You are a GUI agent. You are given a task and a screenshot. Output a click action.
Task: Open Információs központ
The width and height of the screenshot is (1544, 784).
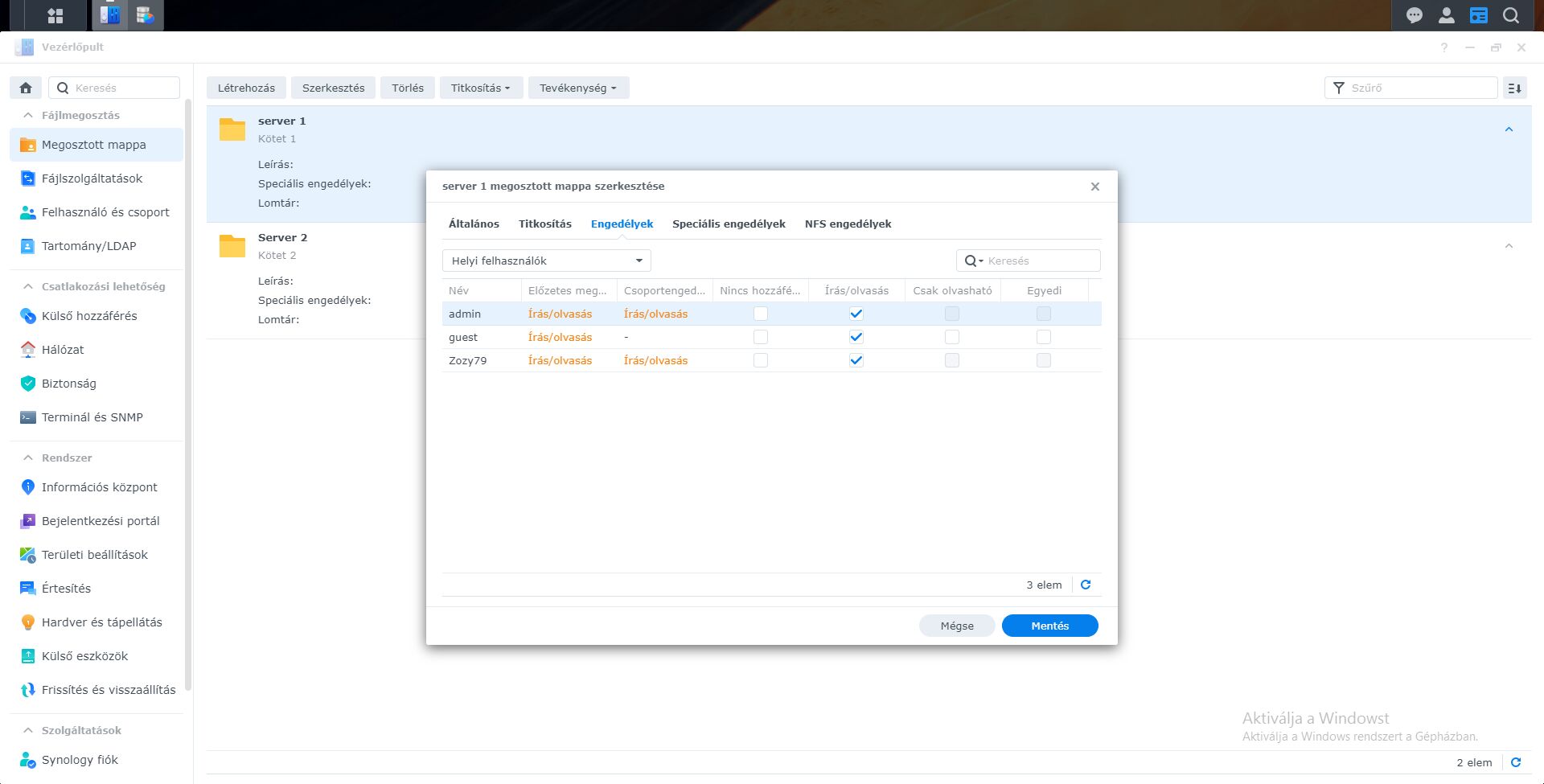point(96,487)
